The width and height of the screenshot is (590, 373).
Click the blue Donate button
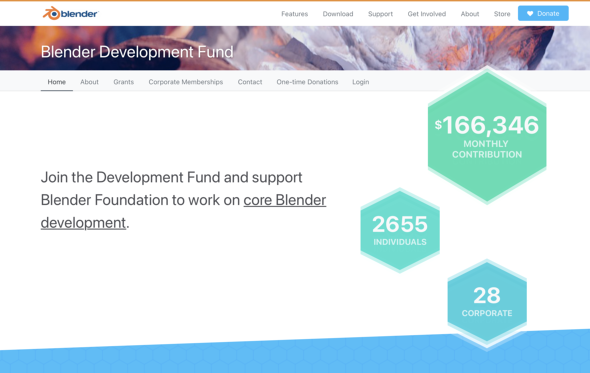point(543,14)
